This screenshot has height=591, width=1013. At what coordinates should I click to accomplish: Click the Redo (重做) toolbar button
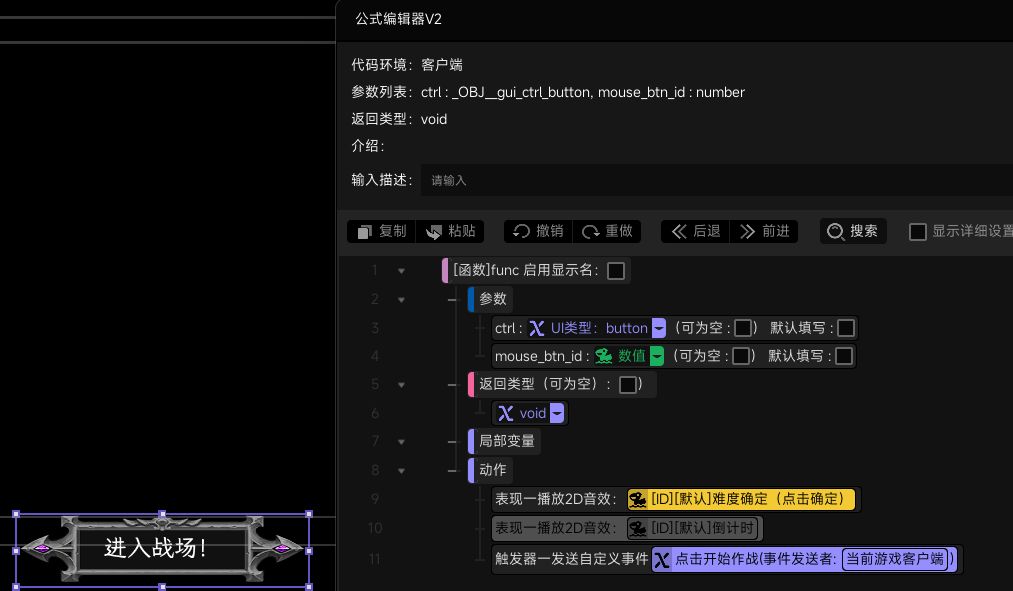607,231
